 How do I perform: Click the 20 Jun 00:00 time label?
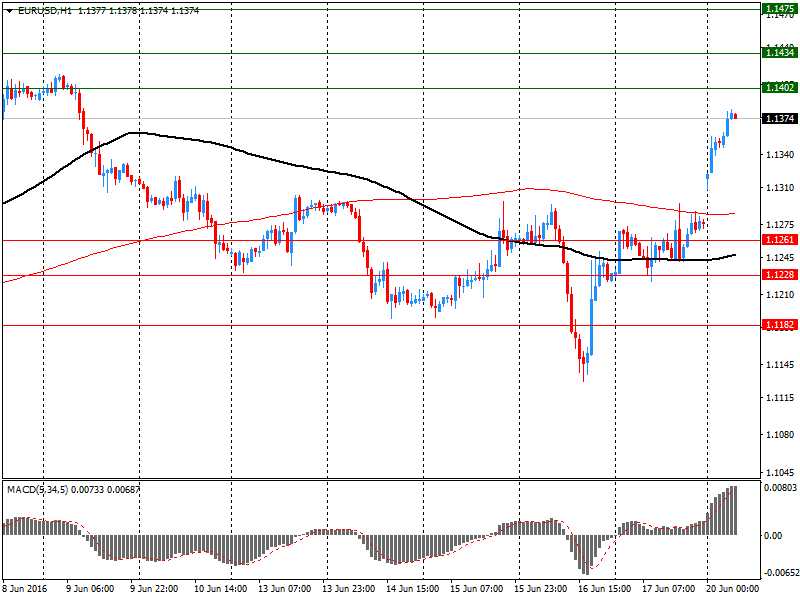tap(733, 589)
